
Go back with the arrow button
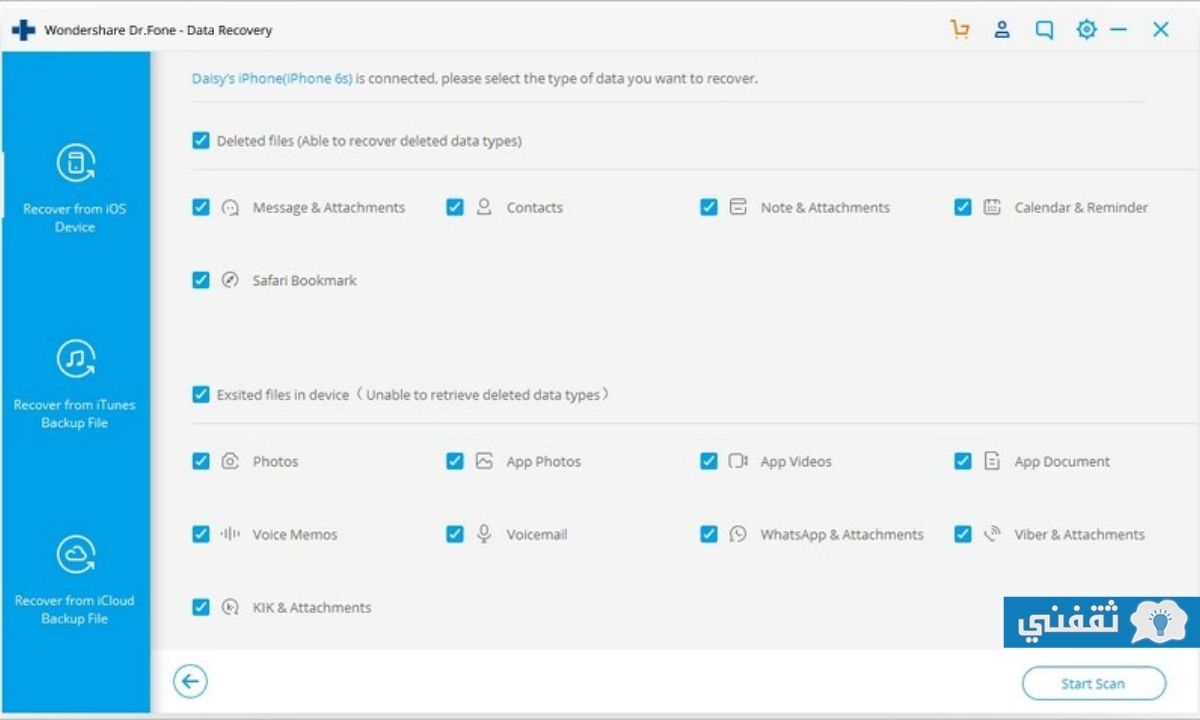click(190, 682)
